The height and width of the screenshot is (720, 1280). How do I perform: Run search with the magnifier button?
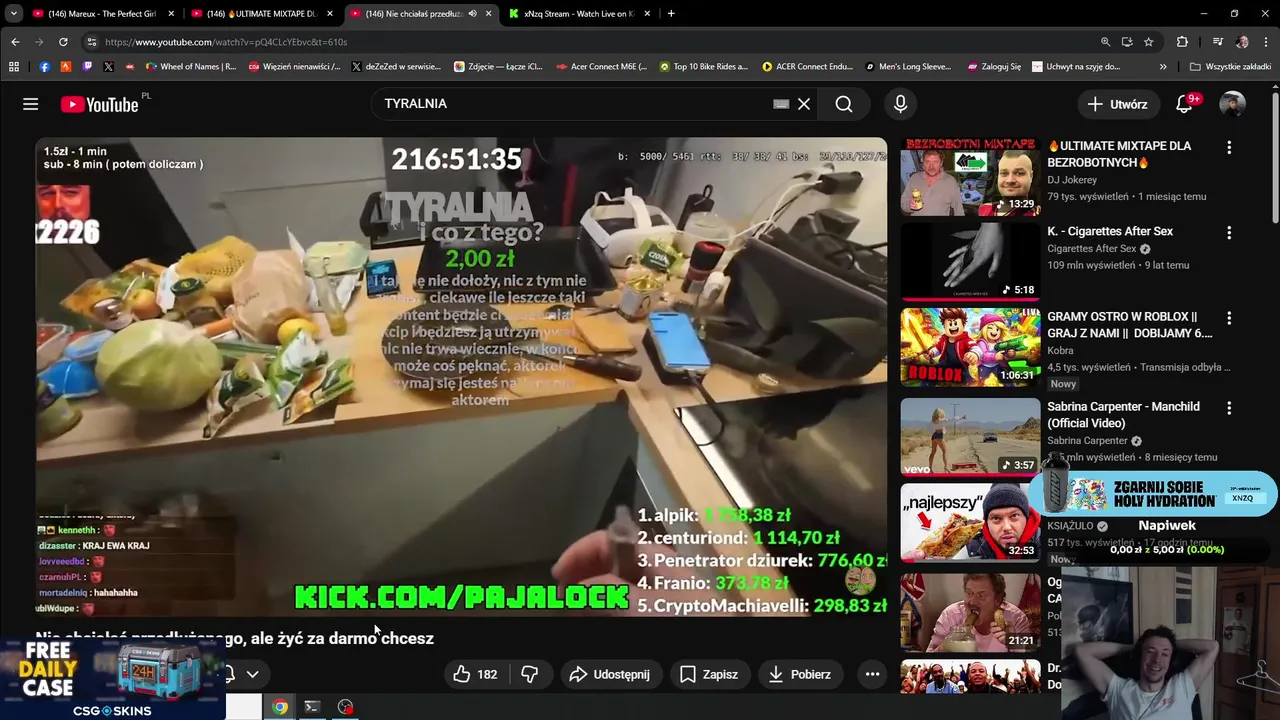[x=844, y=104]
